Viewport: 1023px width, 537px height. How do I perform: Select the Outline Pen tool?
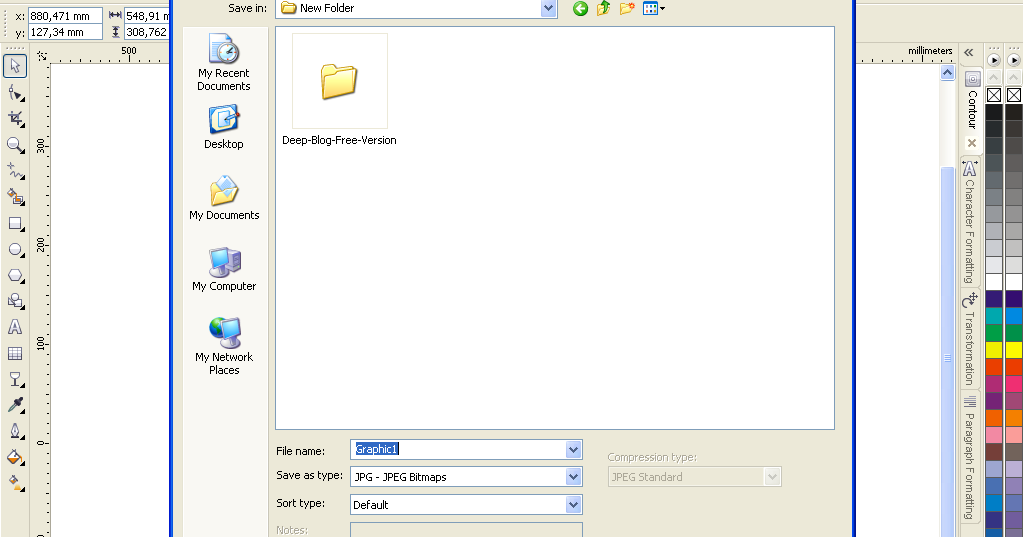pos(15,431)
